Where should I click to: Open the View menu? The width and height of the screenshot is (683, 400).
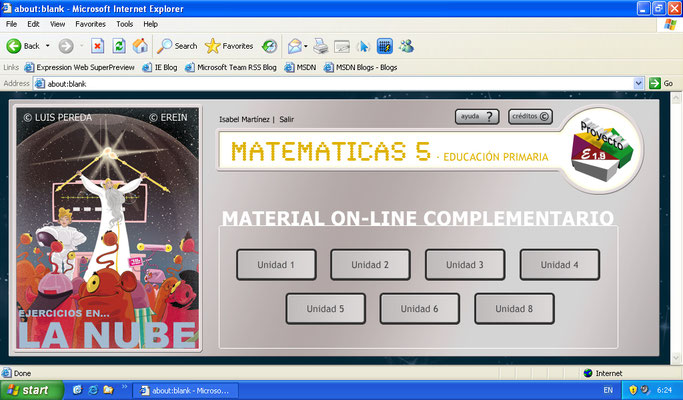click(x=57, y=24)
